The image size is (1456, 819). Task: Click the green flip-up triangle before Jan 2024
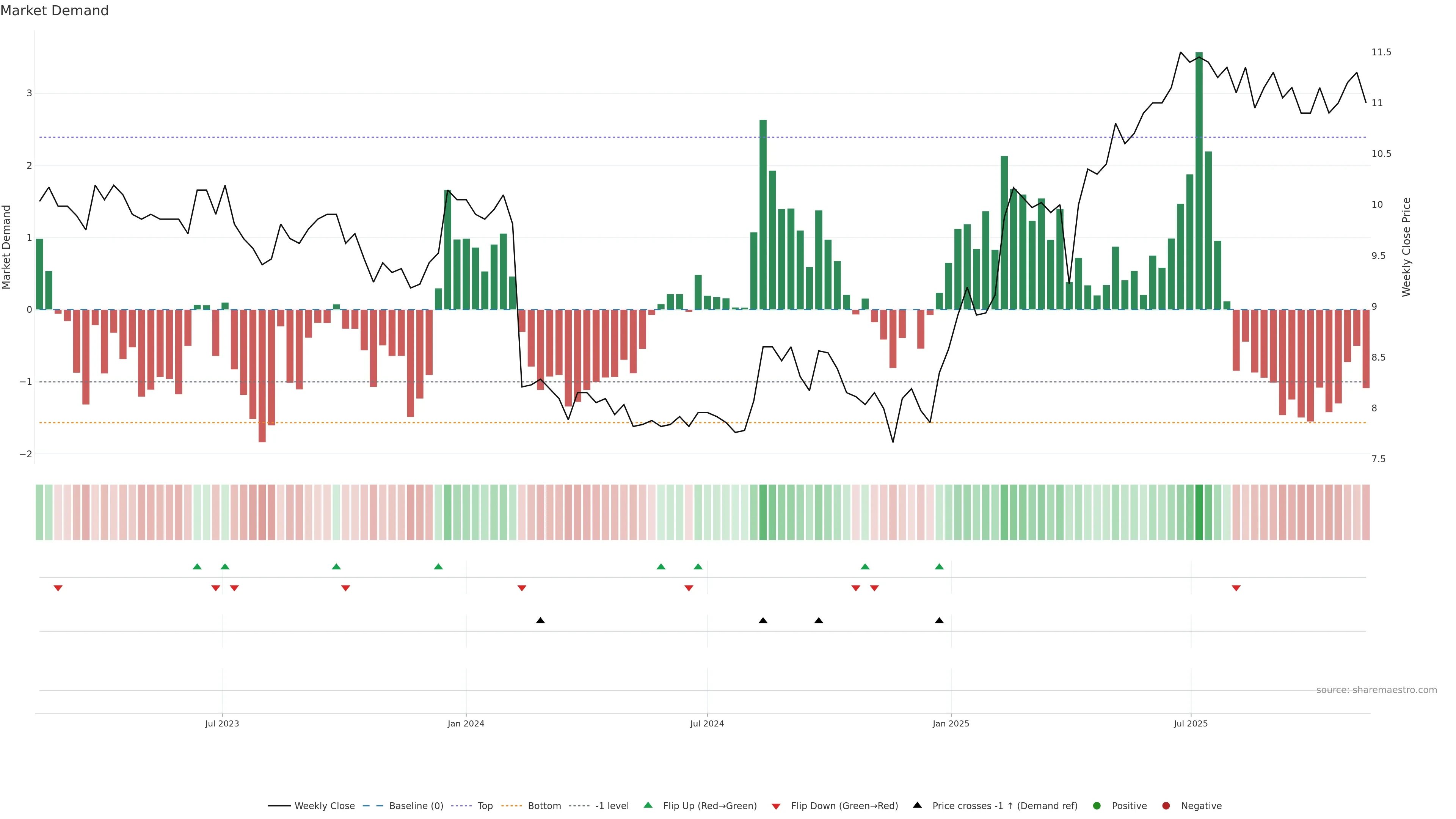click(x=439, y=566)
